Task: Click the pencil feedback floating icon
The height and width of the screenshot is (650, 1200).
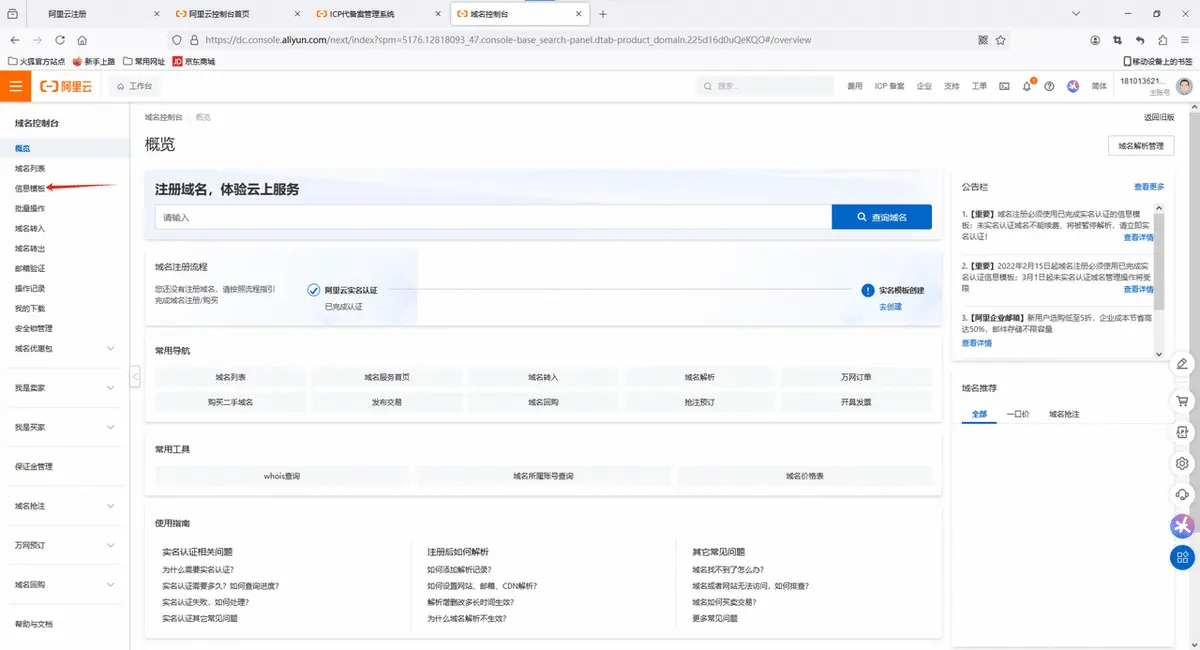Action: pos(1182,362)
